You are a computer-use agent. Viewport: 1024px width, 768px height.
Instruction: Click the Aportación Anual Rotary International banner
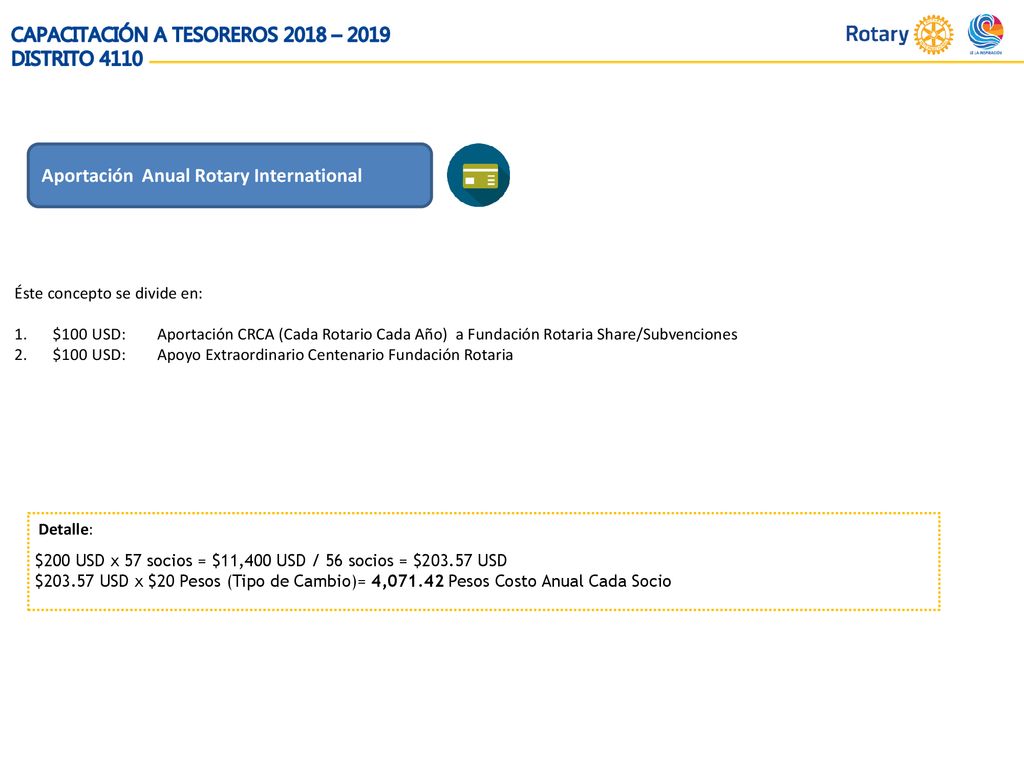click(230, 176)
